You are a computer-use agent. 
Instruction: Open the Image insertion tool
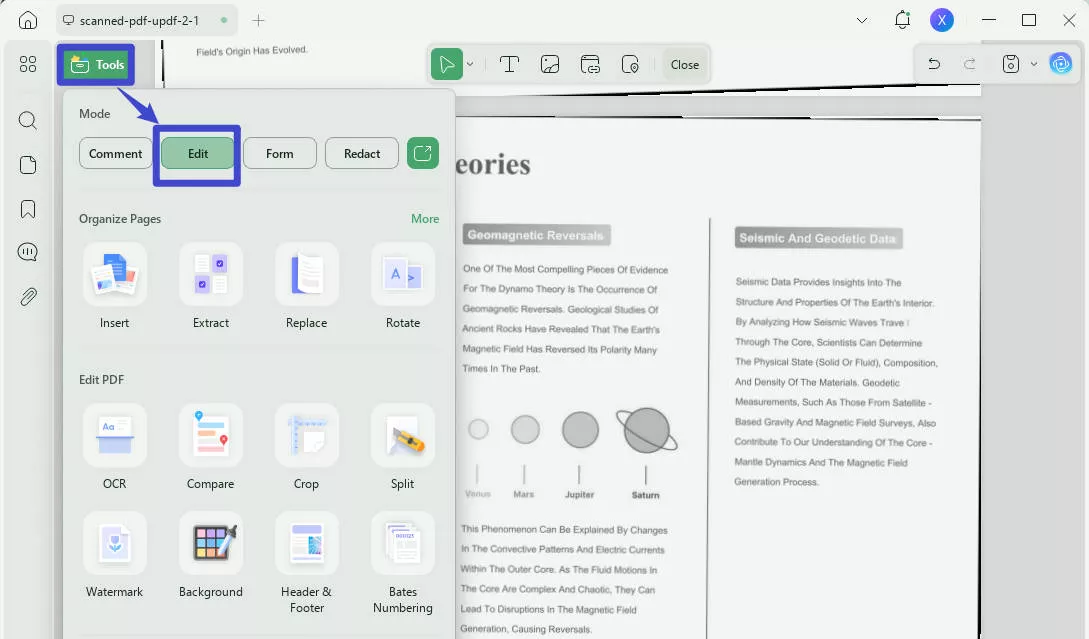[550, 63]
